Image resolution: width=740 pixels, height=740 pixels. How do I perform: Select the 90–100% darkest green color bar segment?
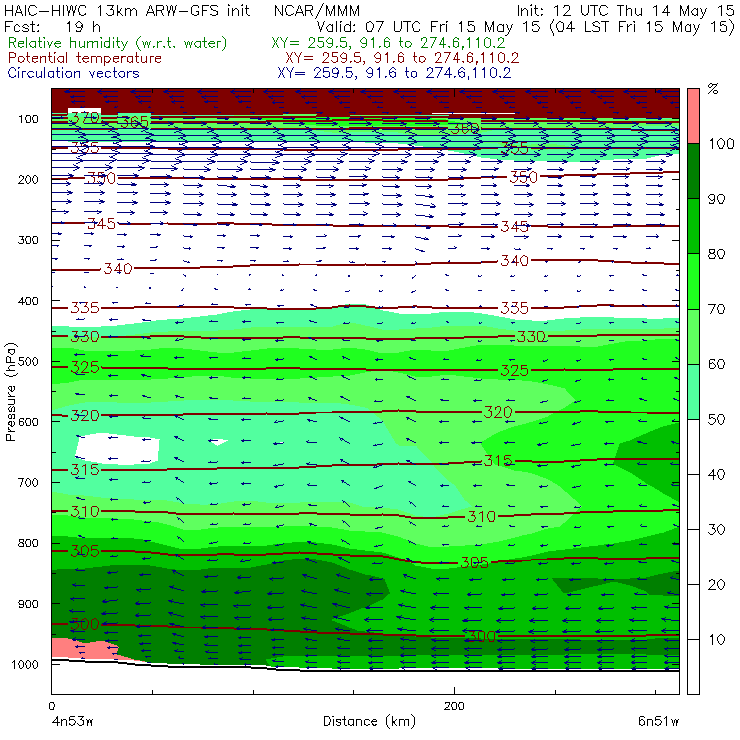click(x=693, y=171)
